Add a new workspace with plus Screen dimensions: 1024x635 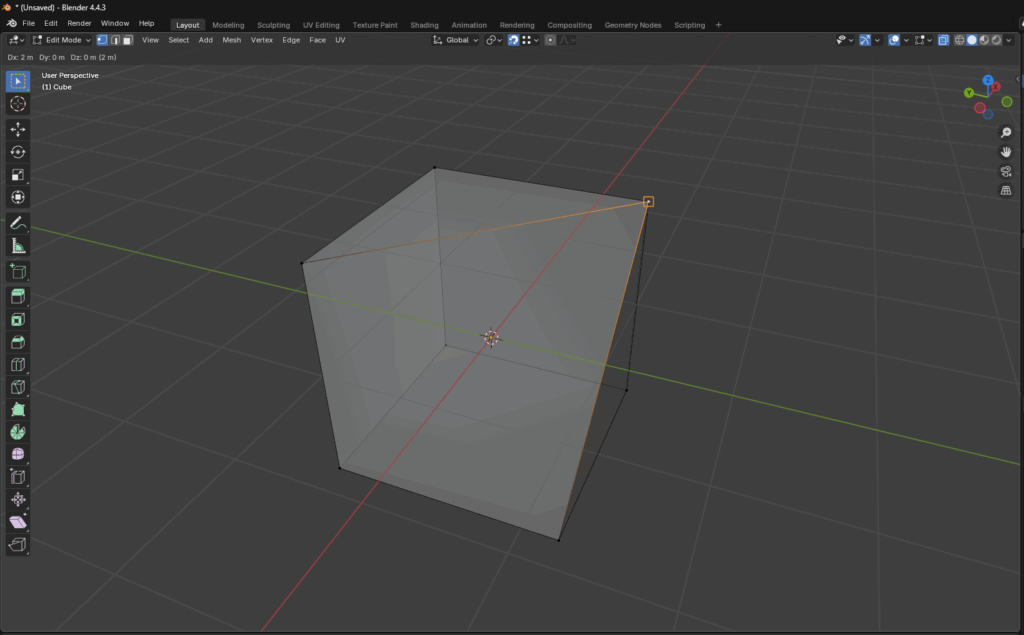point(718,25)
